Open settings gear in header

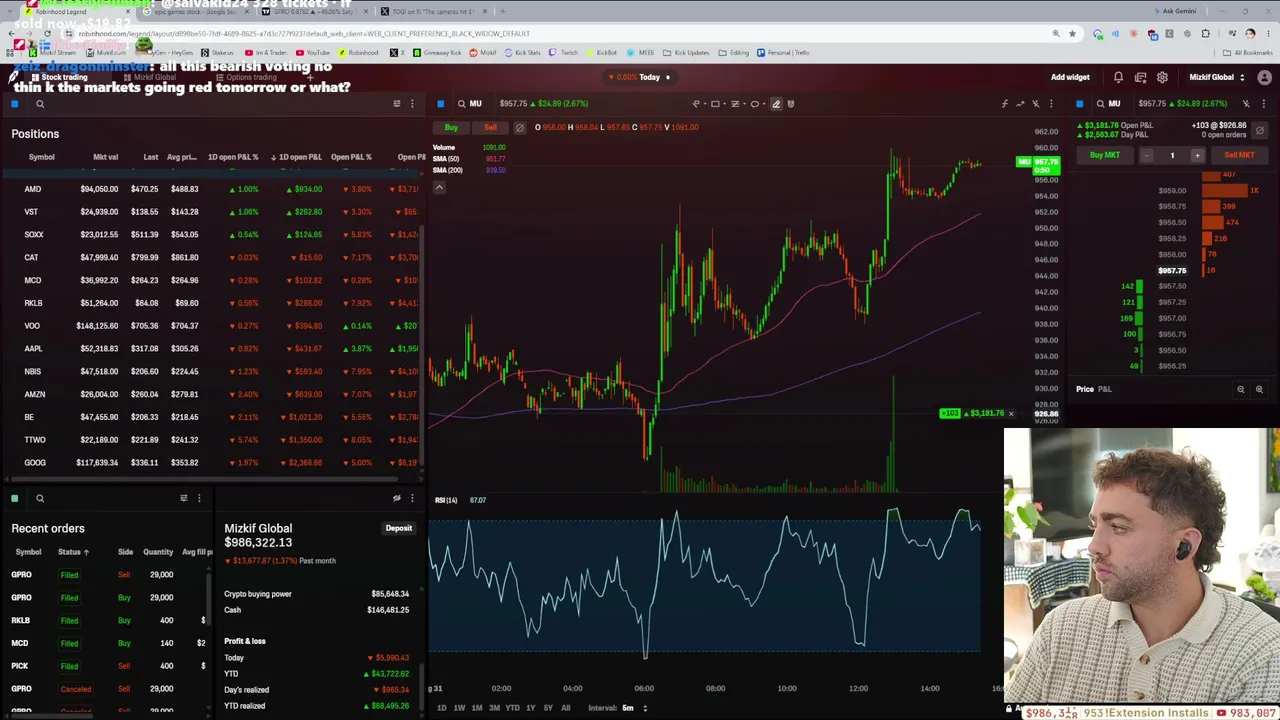click(x=1162, y=77)
